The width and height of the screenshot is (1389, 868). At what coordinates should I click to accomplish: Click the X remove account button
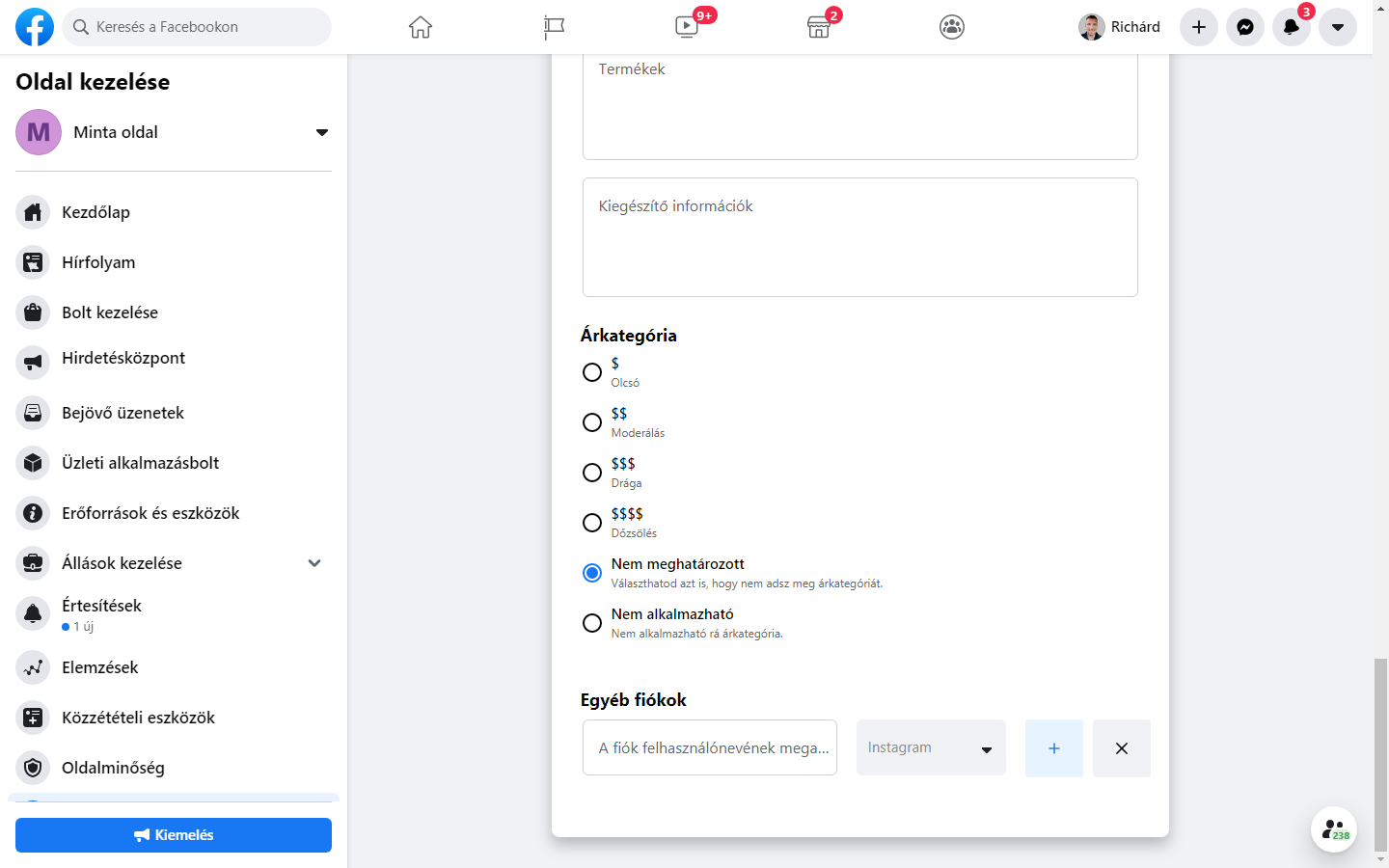click(1122, 748)
